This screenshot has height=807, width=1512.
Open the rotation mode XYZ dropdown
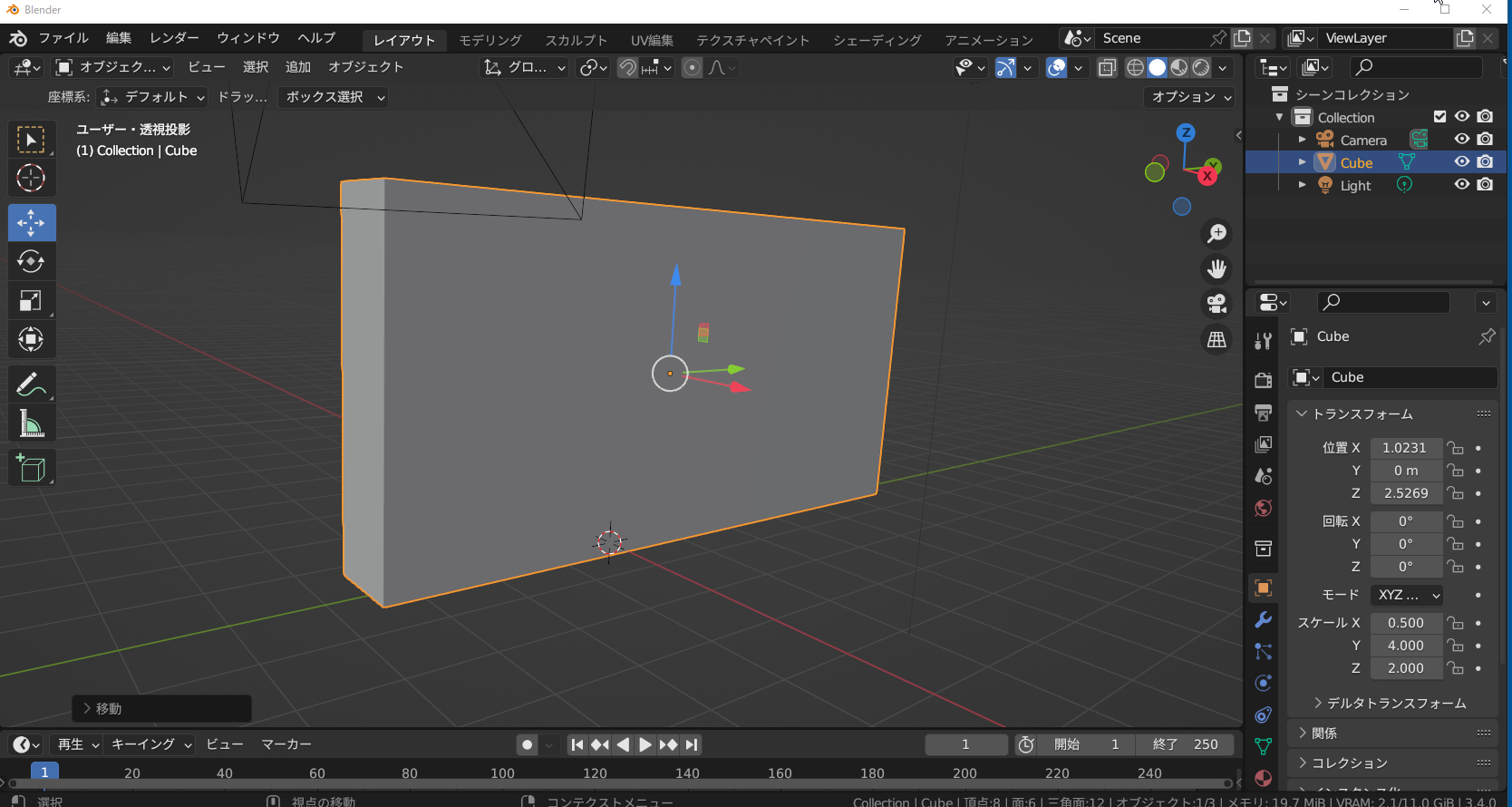pyautogui.click(x=1407, y=595)
